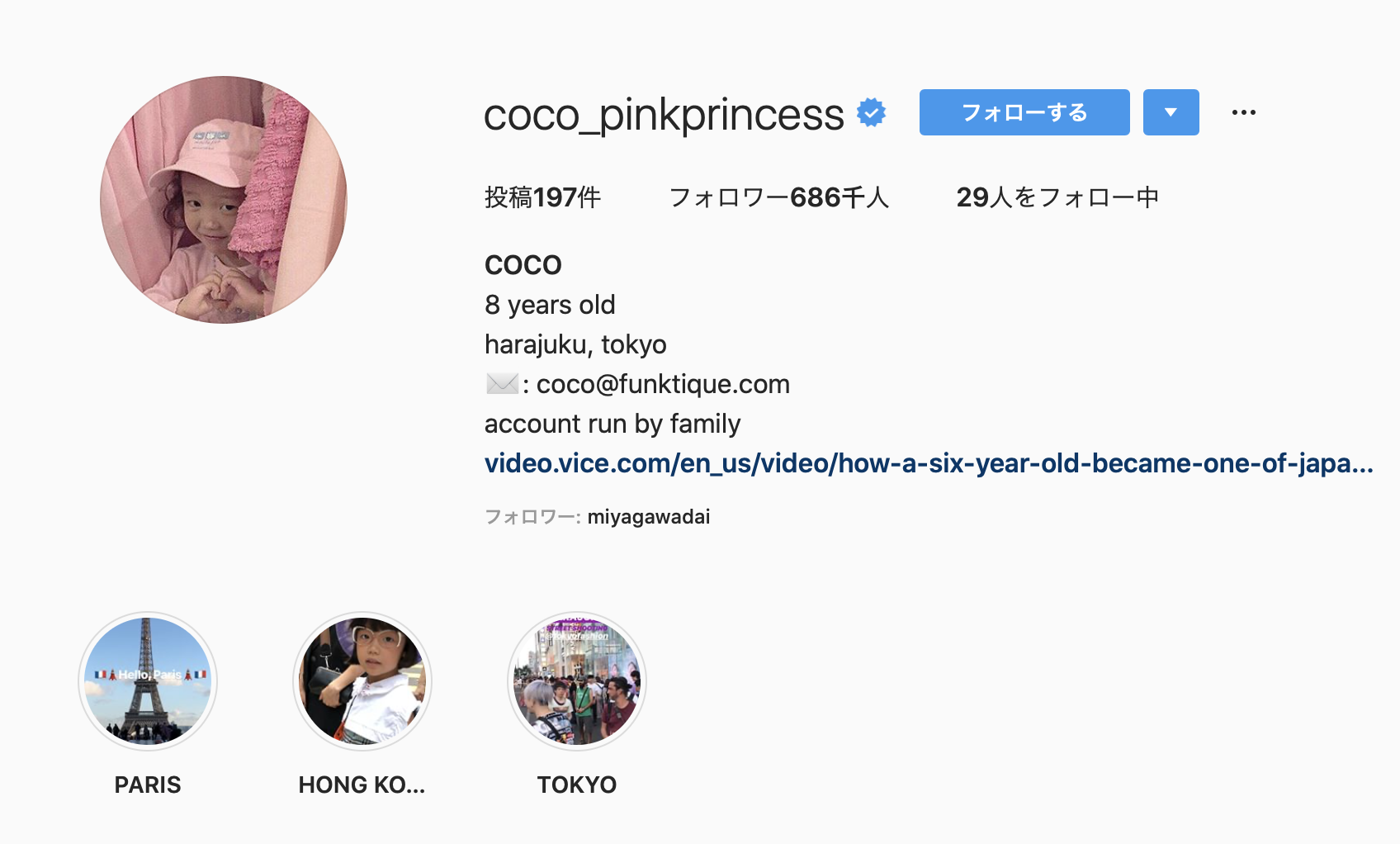Click follower name miyagawadai

point(648,517)
